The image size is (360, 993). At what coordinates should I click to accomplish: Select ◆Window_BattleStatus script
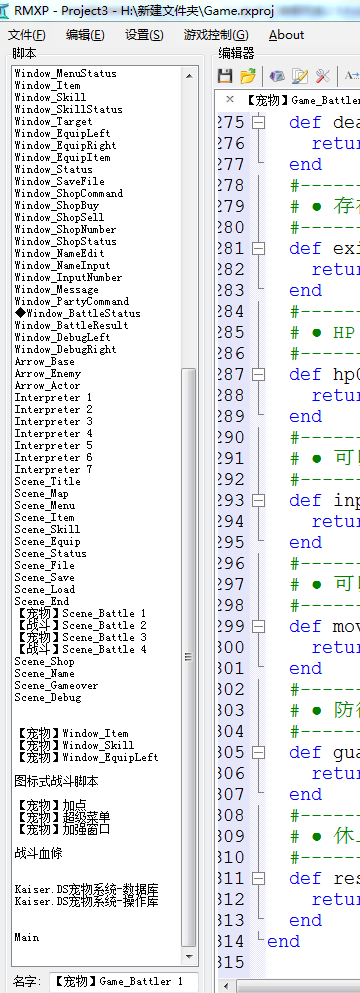point(77,313)
